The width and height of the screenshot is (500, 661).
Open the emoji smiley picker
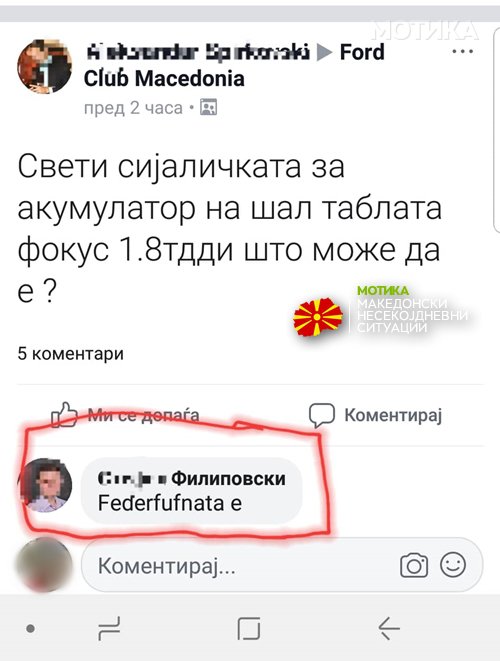tap(453, 565)
